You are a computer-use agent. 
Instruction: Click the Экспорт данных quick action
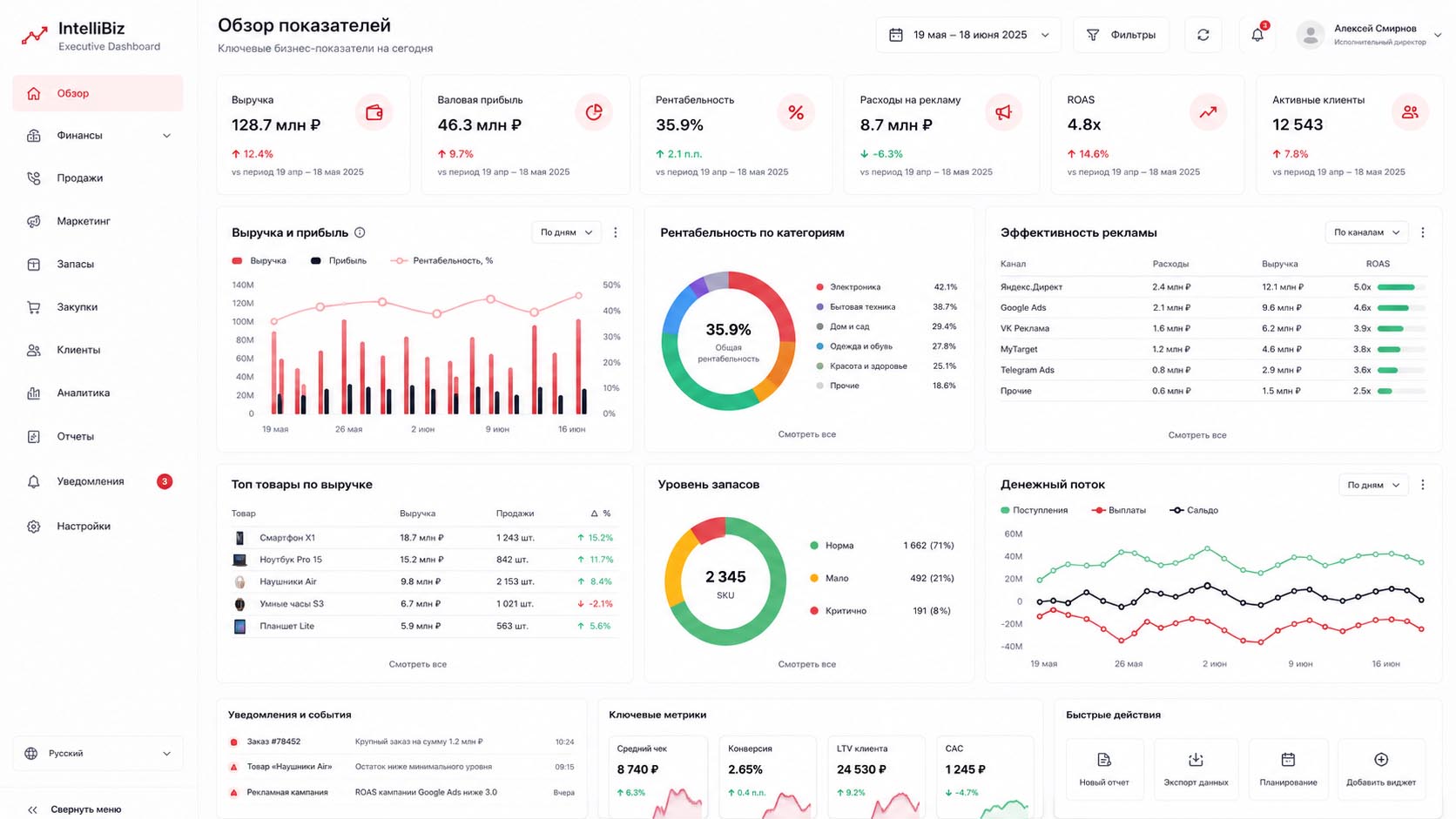click(1196, 769)
